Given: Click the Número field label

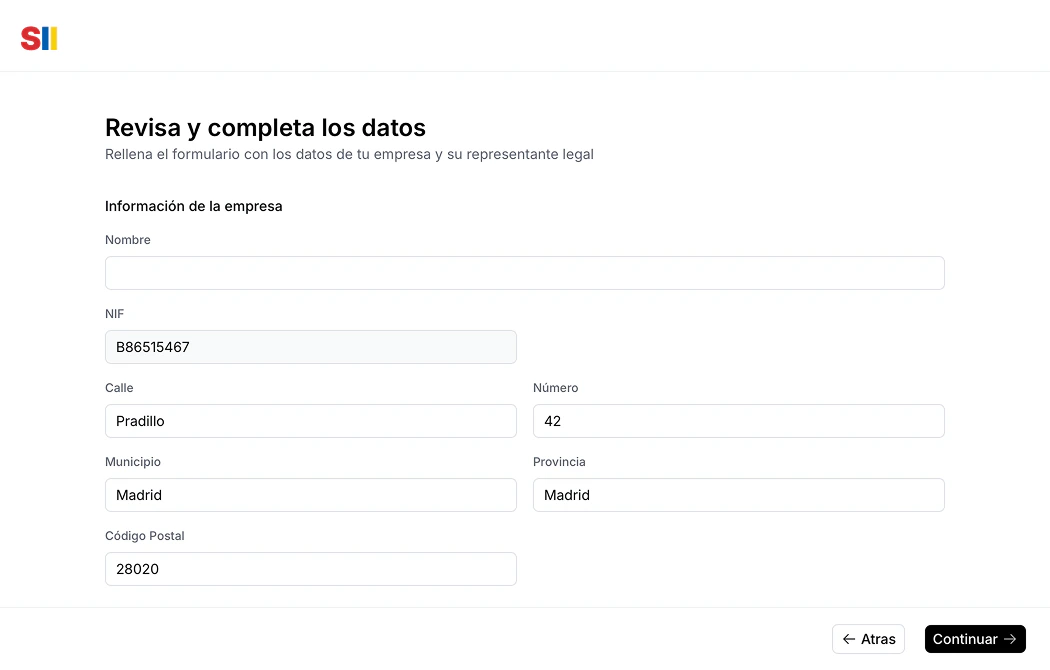Looking at the screenshot, I should point(556,388).
